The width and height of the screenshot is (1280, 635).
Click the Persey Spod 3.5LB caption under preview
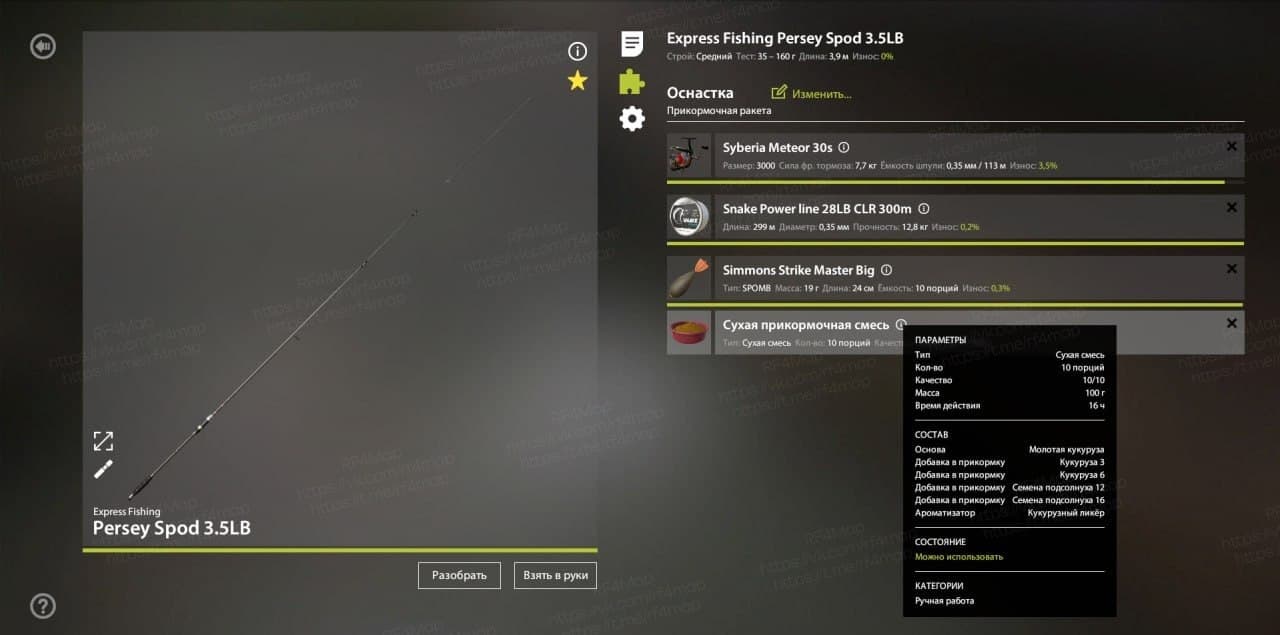(x=172, y=528)
